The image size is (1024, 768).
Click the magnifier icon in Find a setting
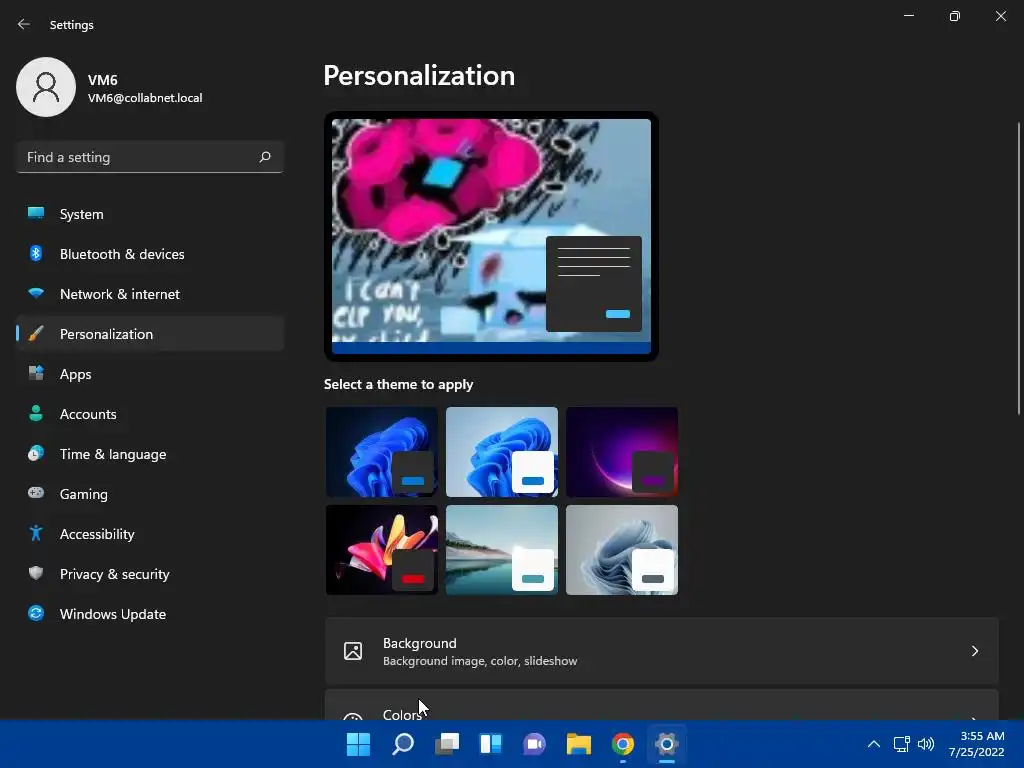[265, 157]
